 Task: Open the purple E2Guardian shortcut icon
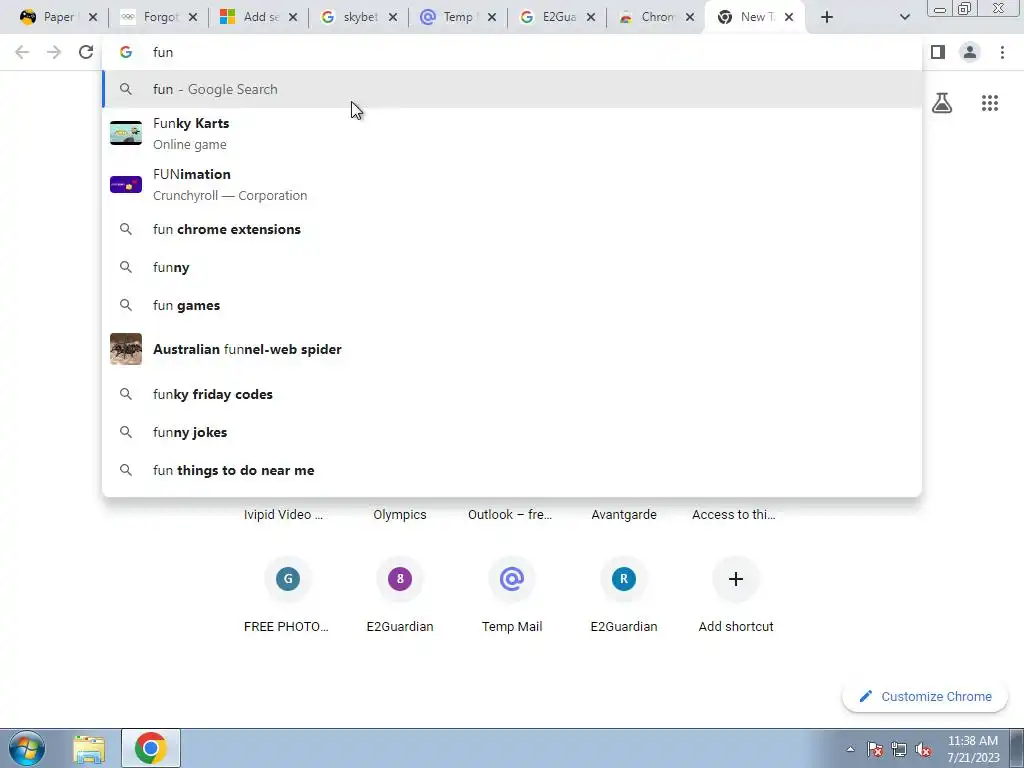(x=400, y=579)
